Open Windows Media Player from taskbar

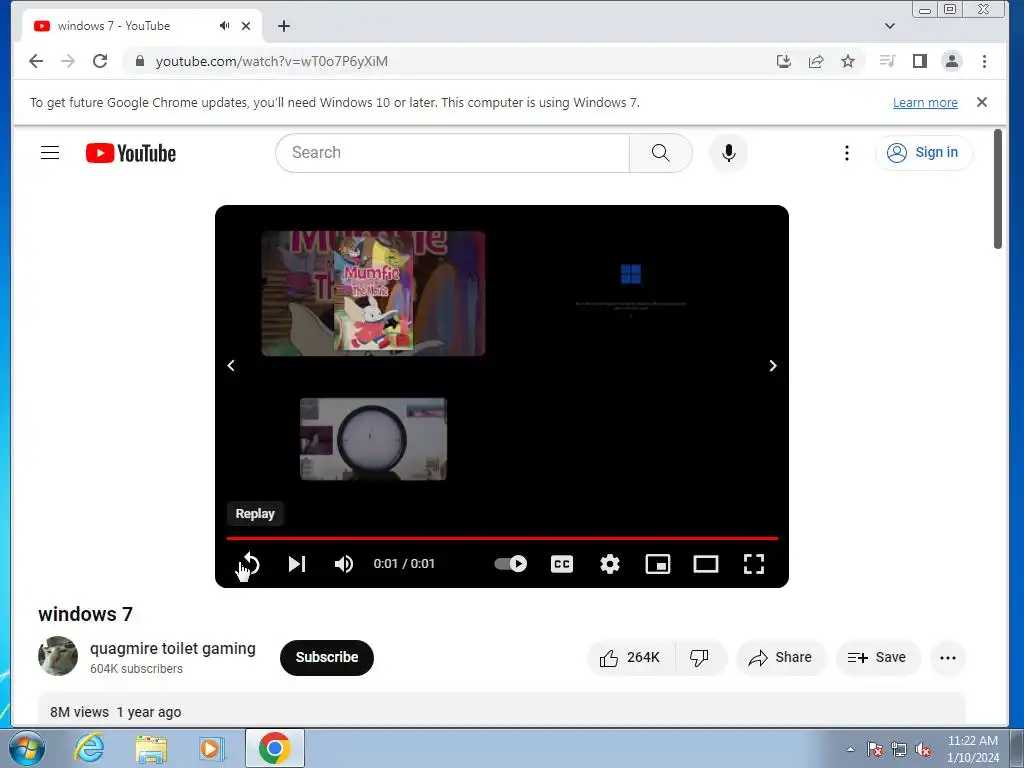pyautogui.click(x=212, y=748)
